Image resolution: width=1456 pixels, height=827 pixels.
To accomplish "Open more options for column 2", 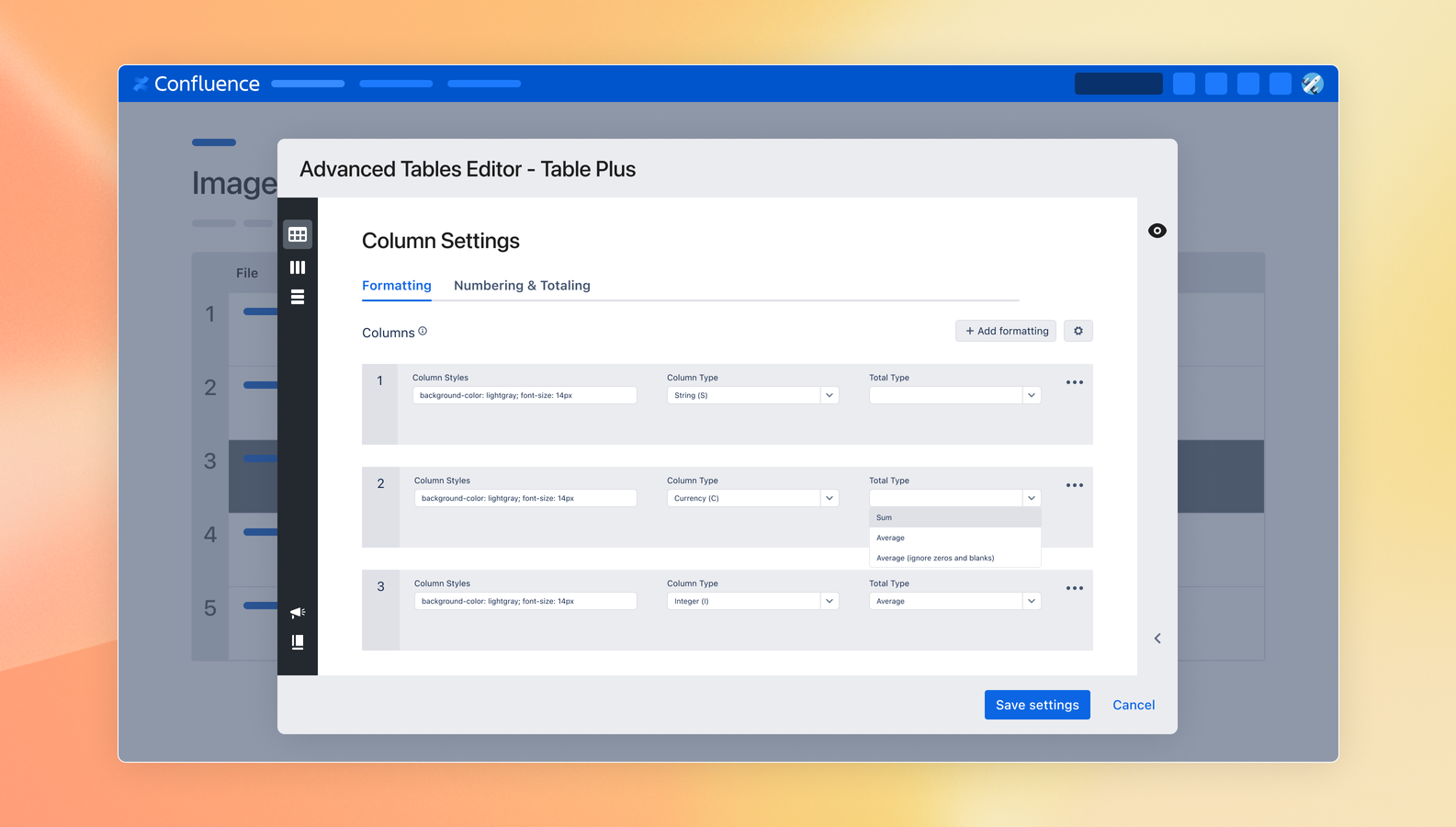I will pyautogui.click(x=1075, y=485).
